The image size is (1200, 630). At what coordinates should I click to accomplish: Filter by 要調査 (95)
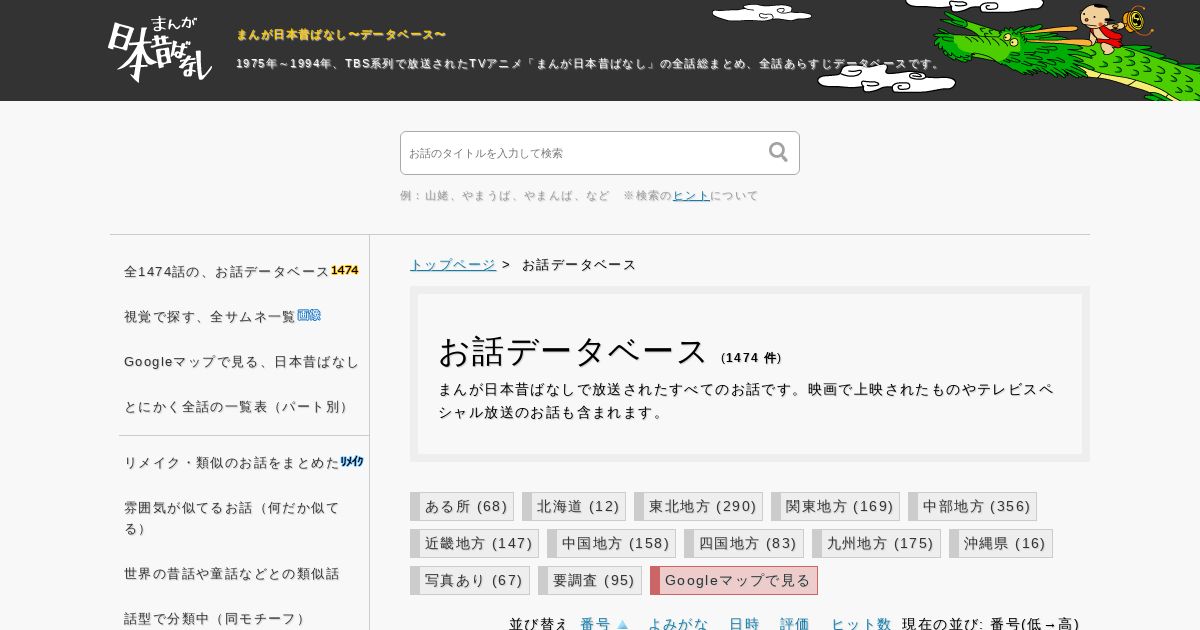[x=590, y=580]
